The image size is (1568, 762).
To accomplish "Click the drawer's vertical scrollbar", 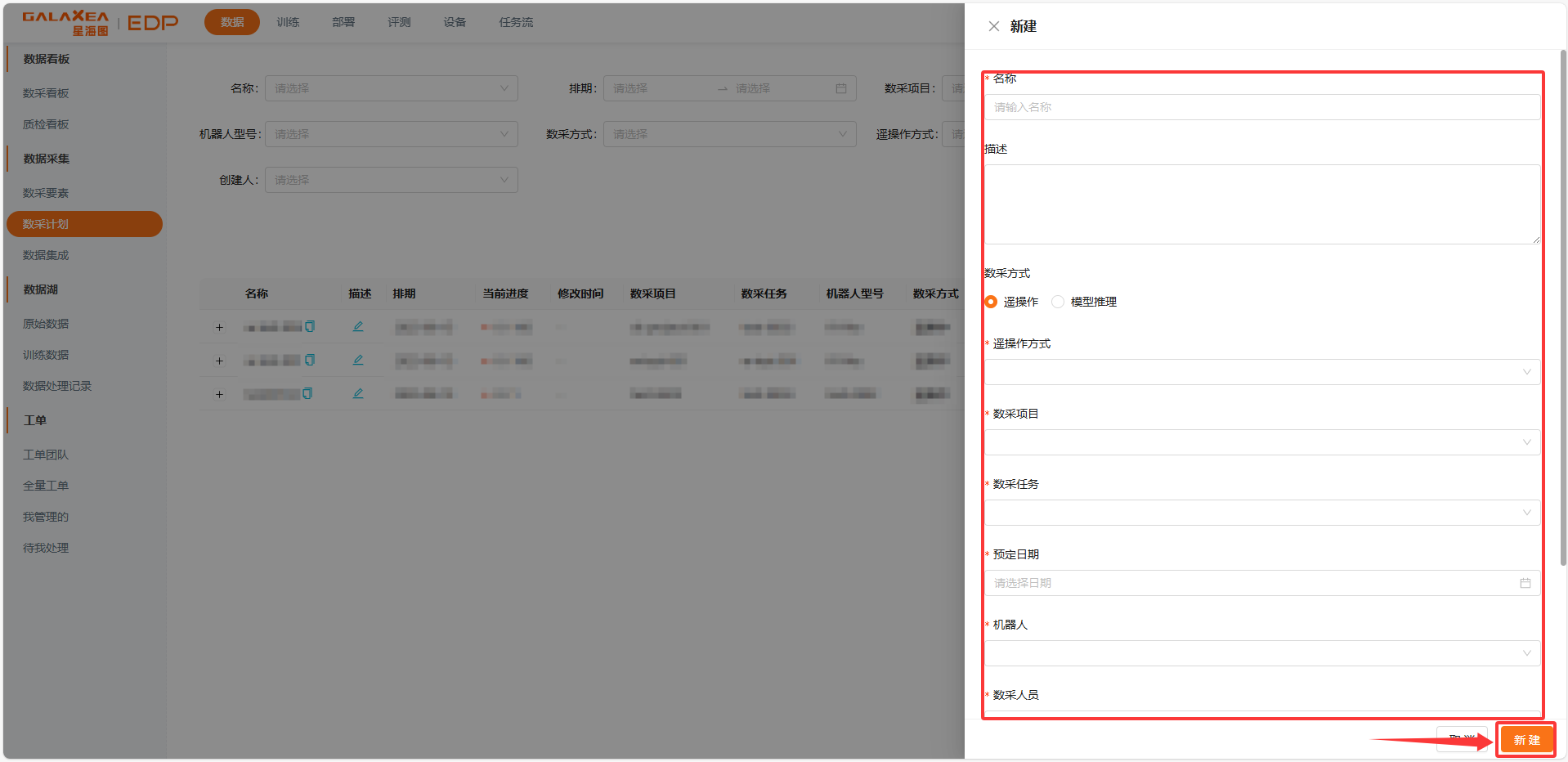I will point(1563,311).
